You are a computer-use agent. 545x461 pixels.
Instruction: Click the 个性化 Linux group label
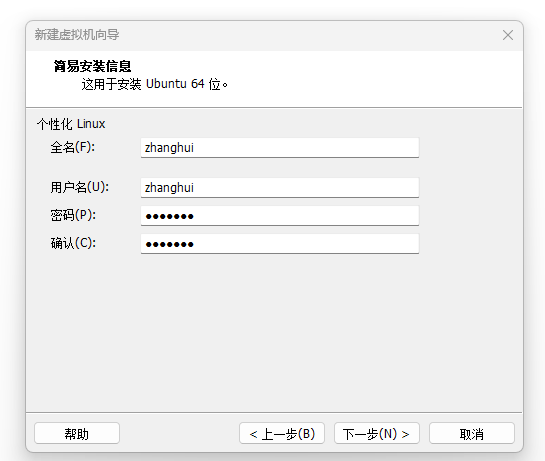pyautogui.click(x=71, y=124)
